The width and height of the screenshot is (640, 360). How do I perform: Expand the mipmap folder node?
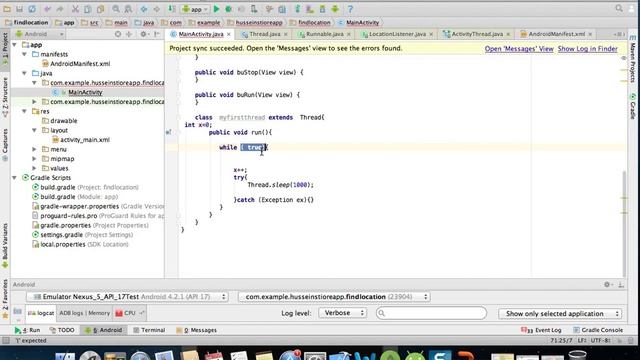35,159
